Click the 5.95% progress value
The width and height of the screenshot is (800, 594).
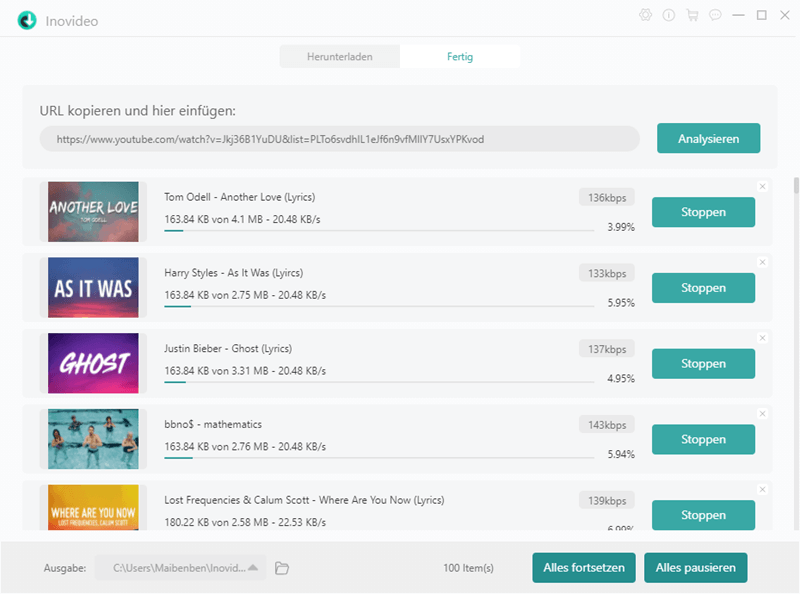coord(621,303)
